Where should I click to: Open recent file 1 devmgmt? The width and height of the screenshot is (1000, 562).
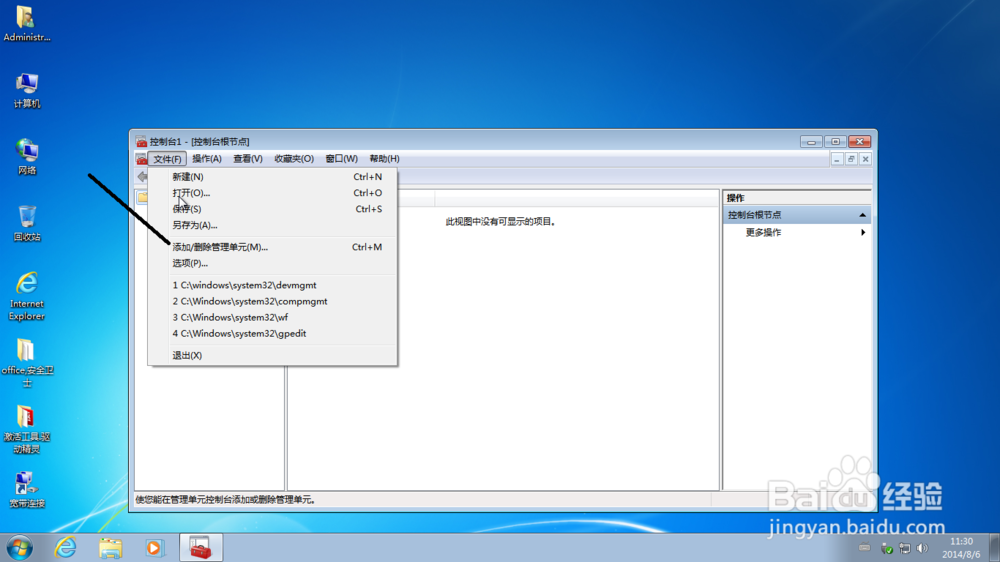pos(272,285)
